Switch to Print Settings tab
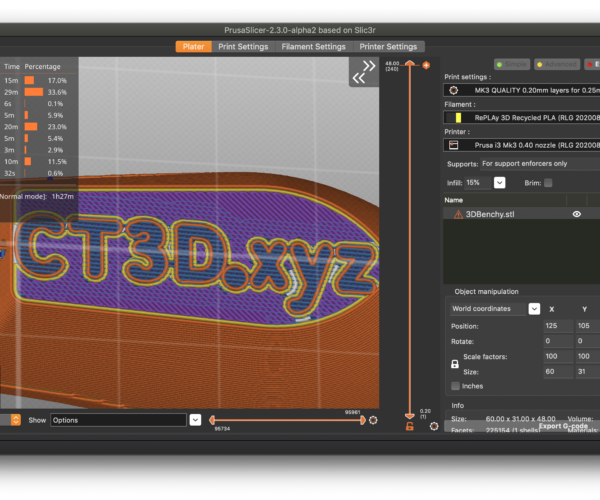Viewport: 600px width, 500px height. (x=243, y=47)
